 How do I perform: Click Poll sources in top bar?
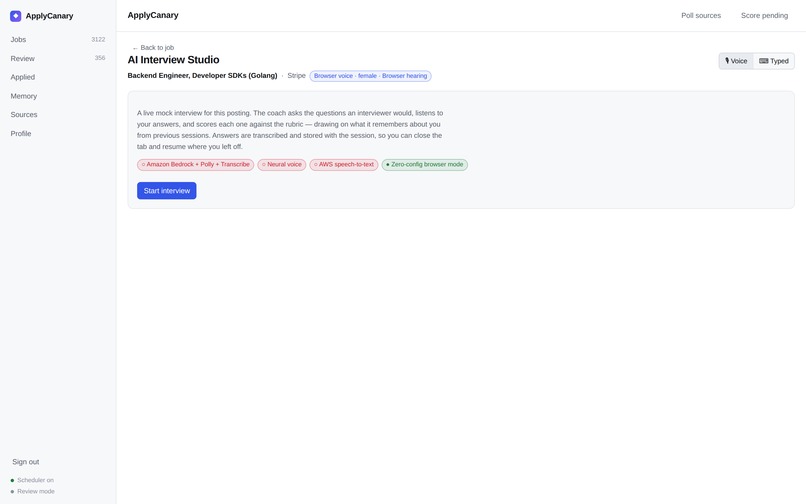tap(701, 15)
